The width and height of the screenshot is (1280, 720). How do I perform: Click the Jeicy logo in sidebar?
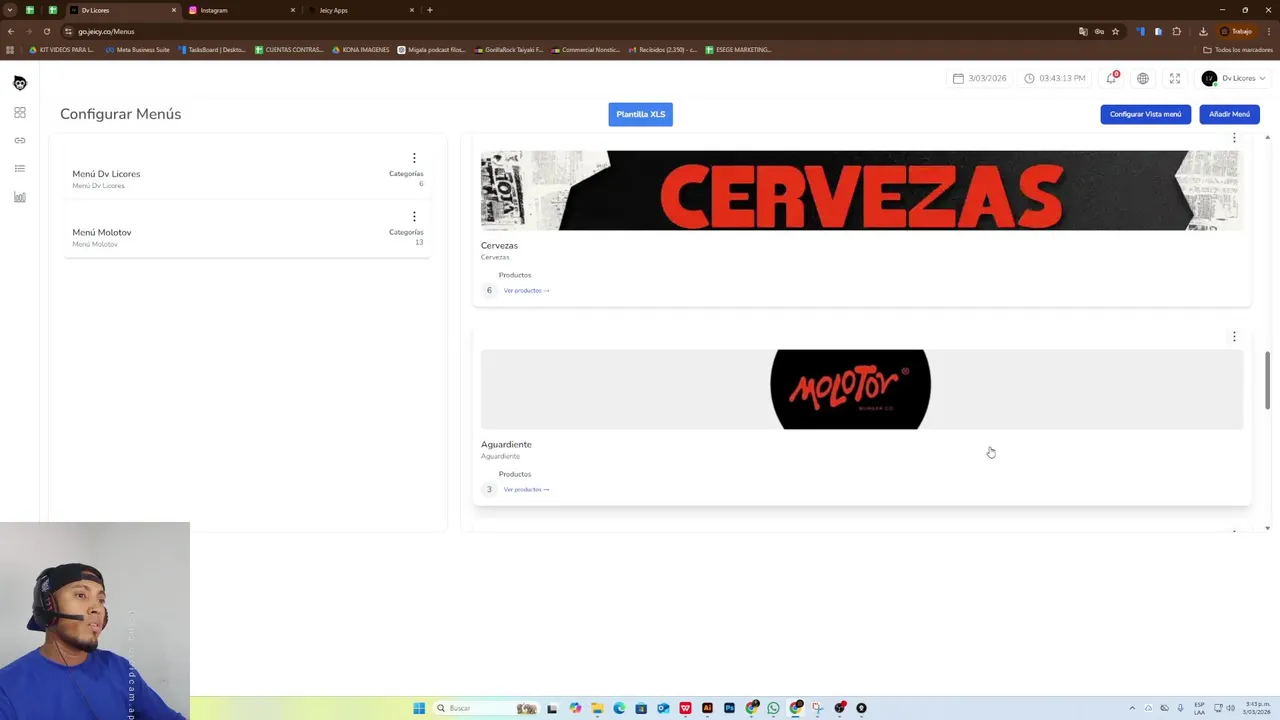[20, 83]
